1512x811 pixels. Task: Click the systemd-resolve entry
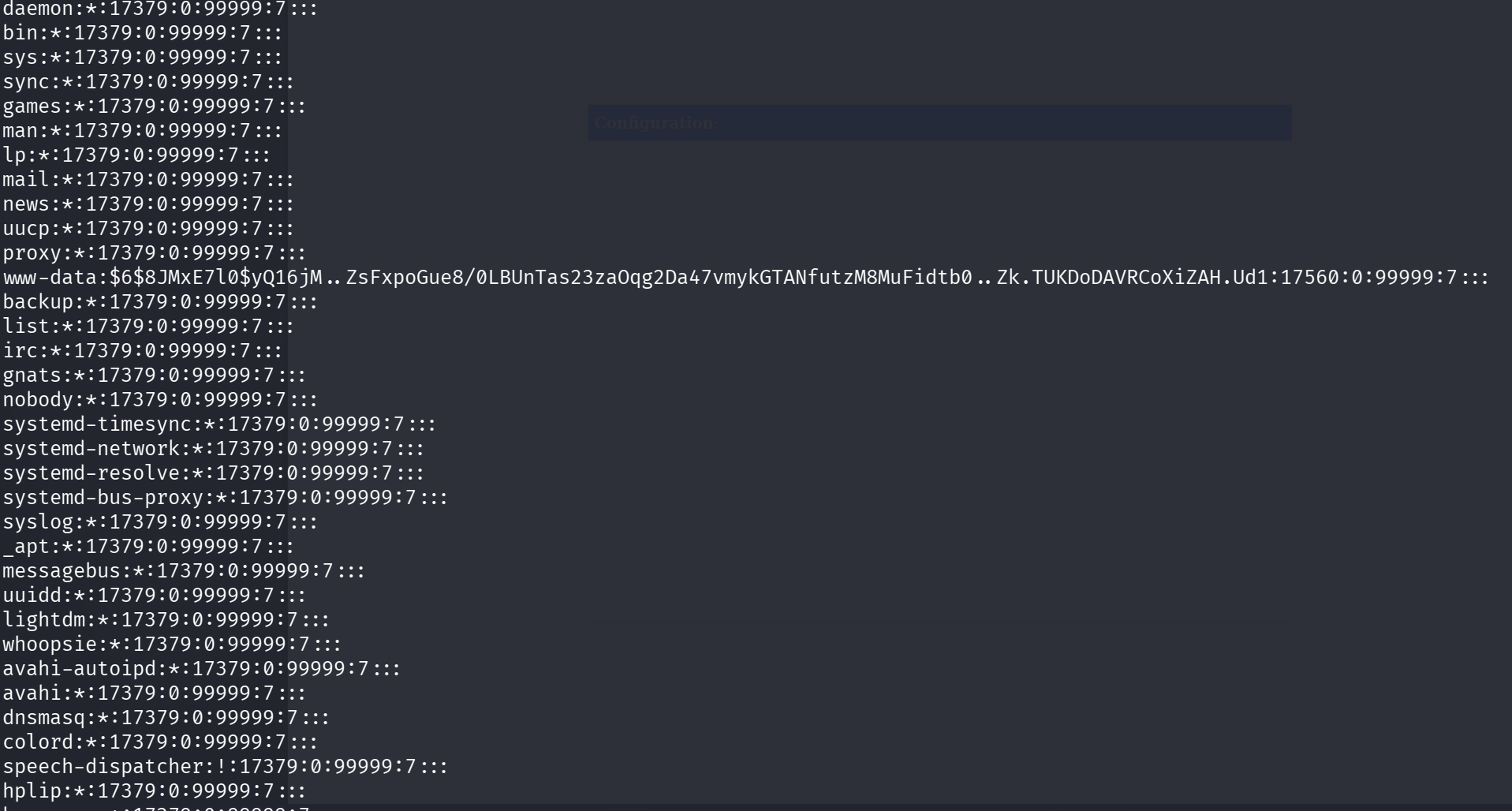pos(214,473)
